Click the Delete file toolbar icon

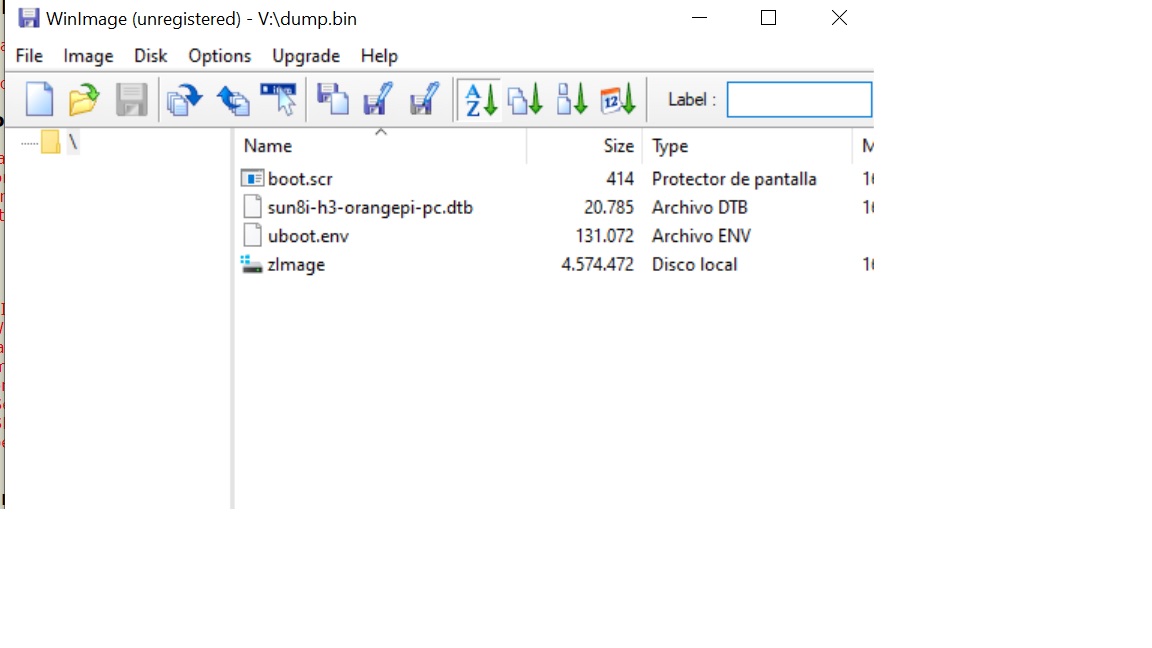(424, 99)
